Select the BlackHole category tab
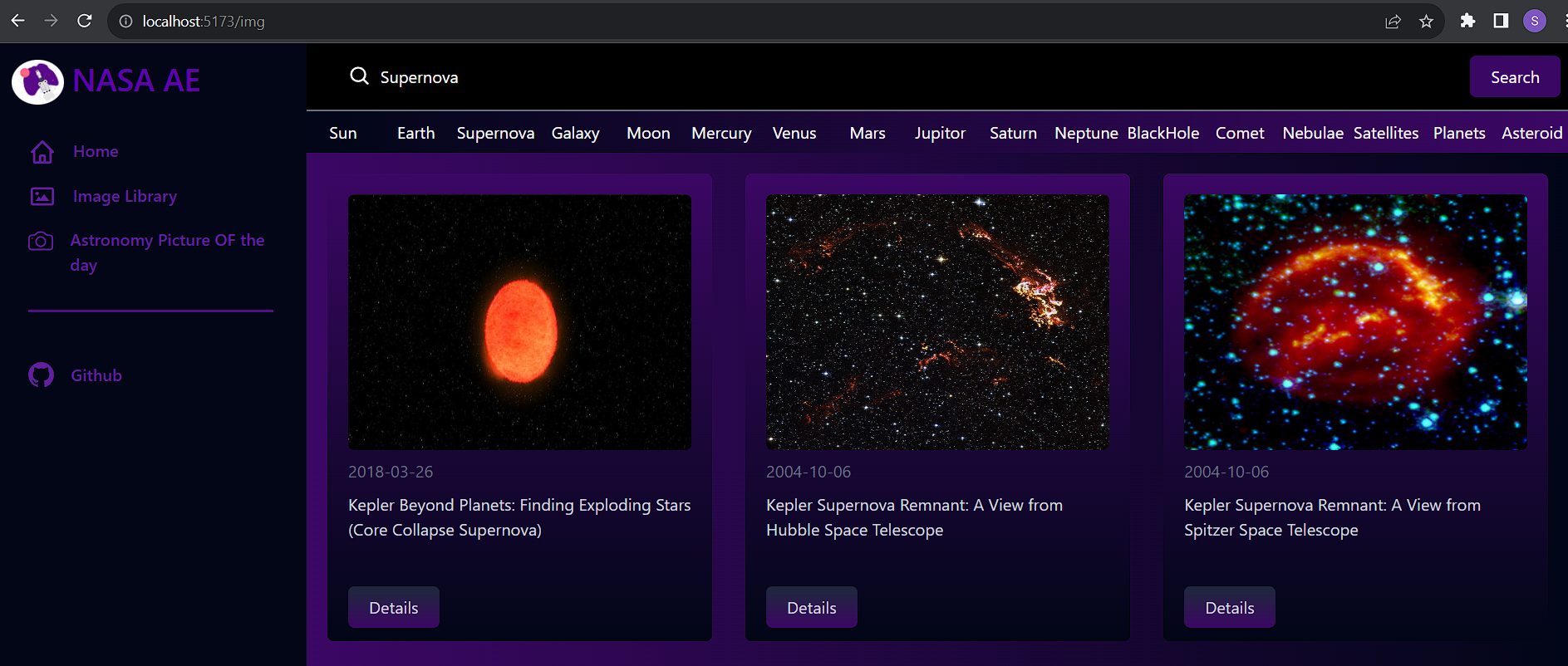Screen dimensions: 1568x666 coord(1162,133)
